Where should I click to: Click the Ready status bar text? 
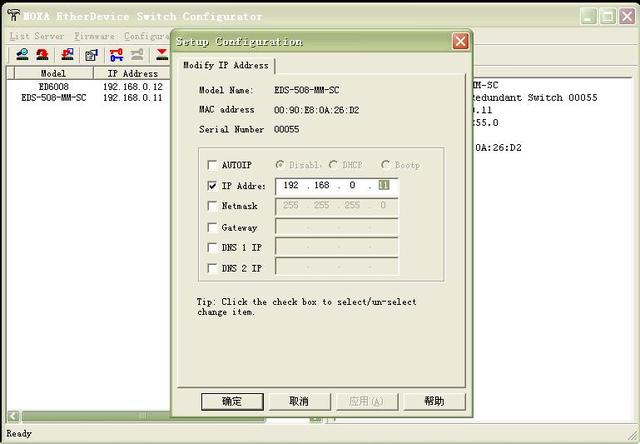pyautogui.click(x=19, y=433)
